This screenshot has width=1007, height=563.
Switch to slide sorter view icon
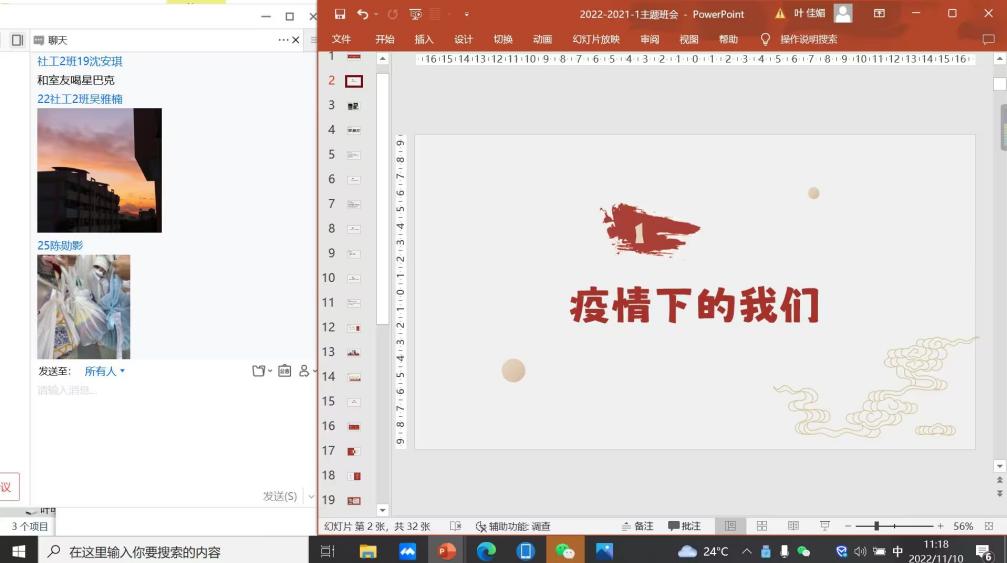(x=762, y=526)
